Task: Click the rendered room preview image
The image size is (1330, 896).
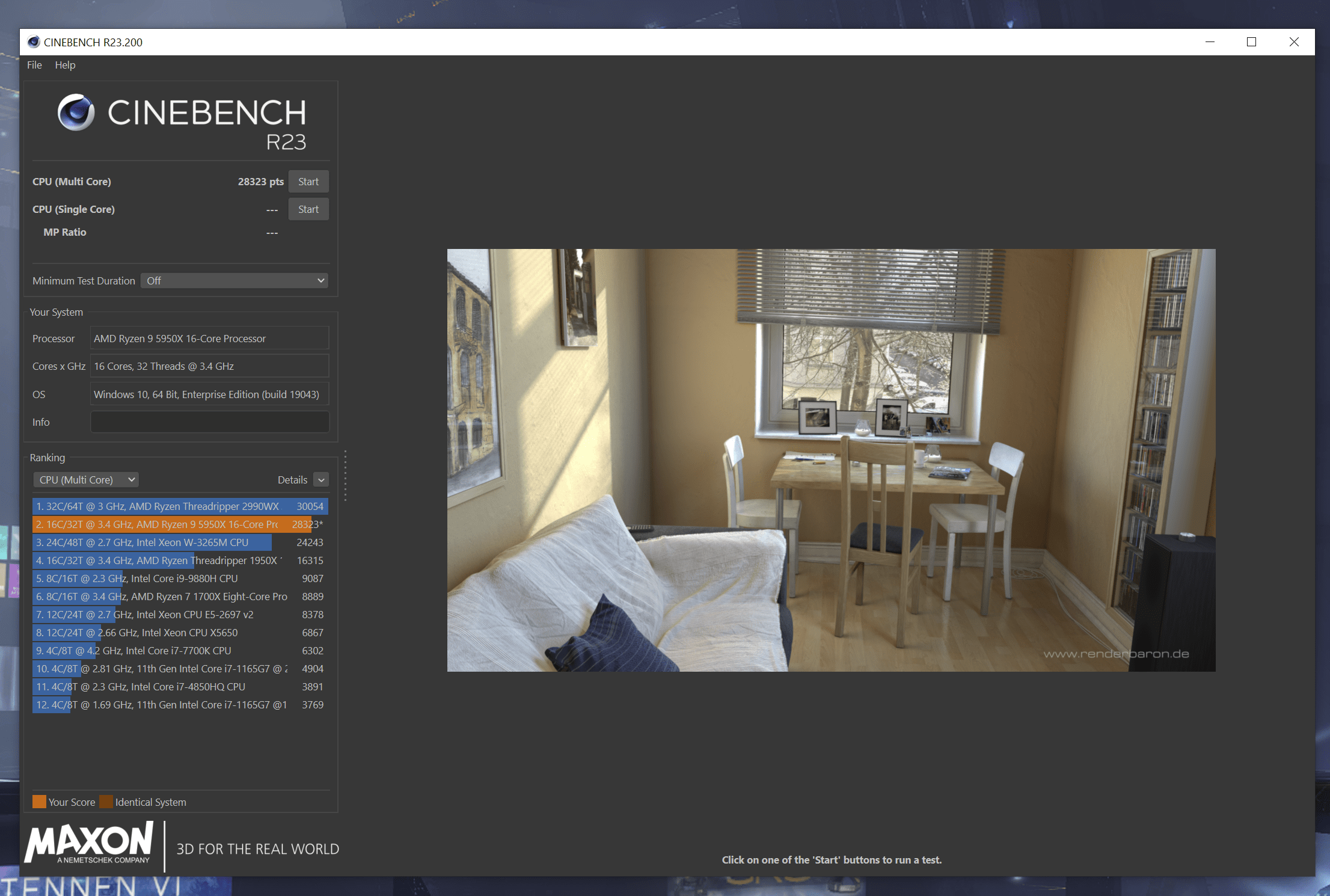Action: (831, 460)
